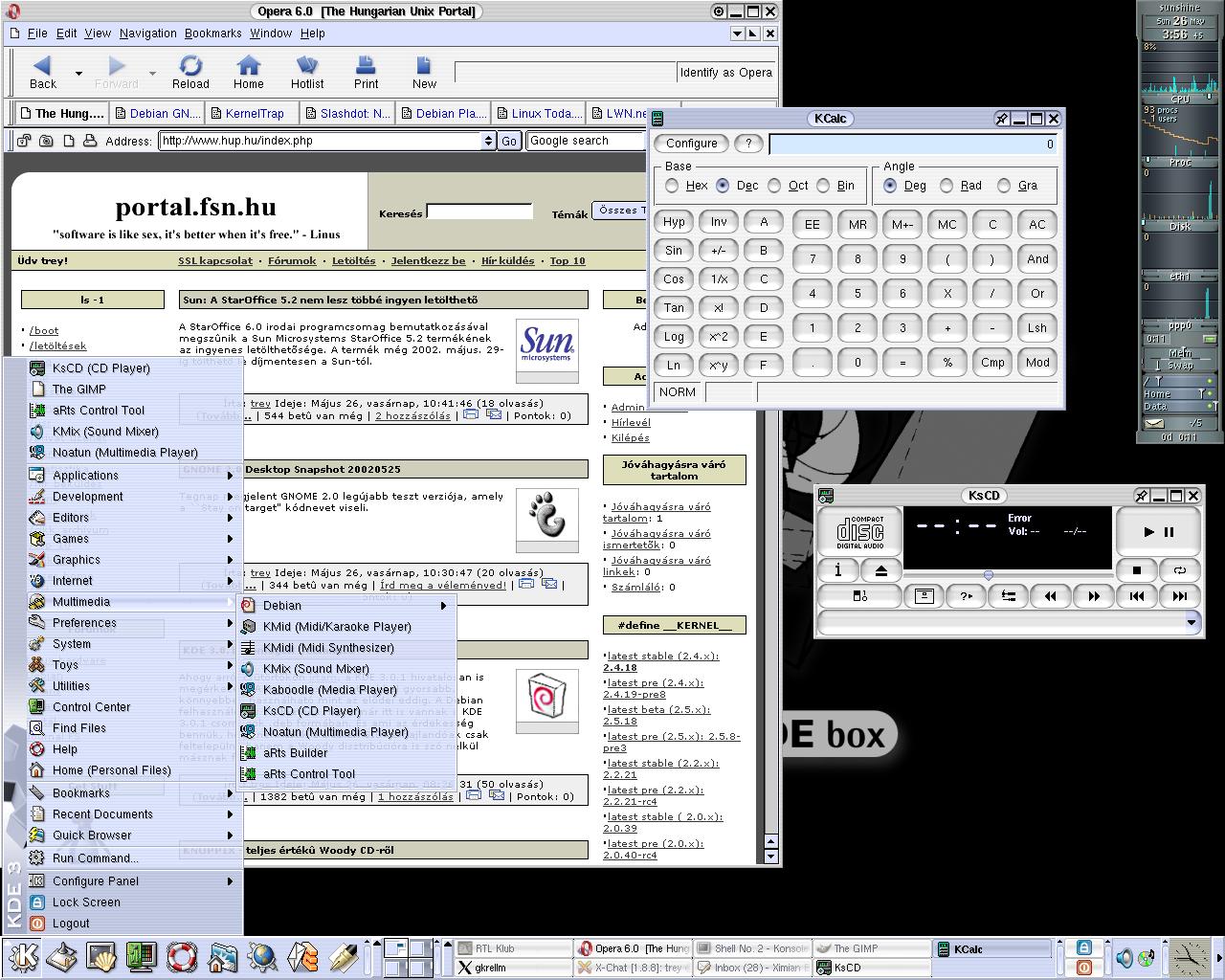1225x980 pixels.
Task: Click KCalc taskbar entry
Action: click(992, 949)
